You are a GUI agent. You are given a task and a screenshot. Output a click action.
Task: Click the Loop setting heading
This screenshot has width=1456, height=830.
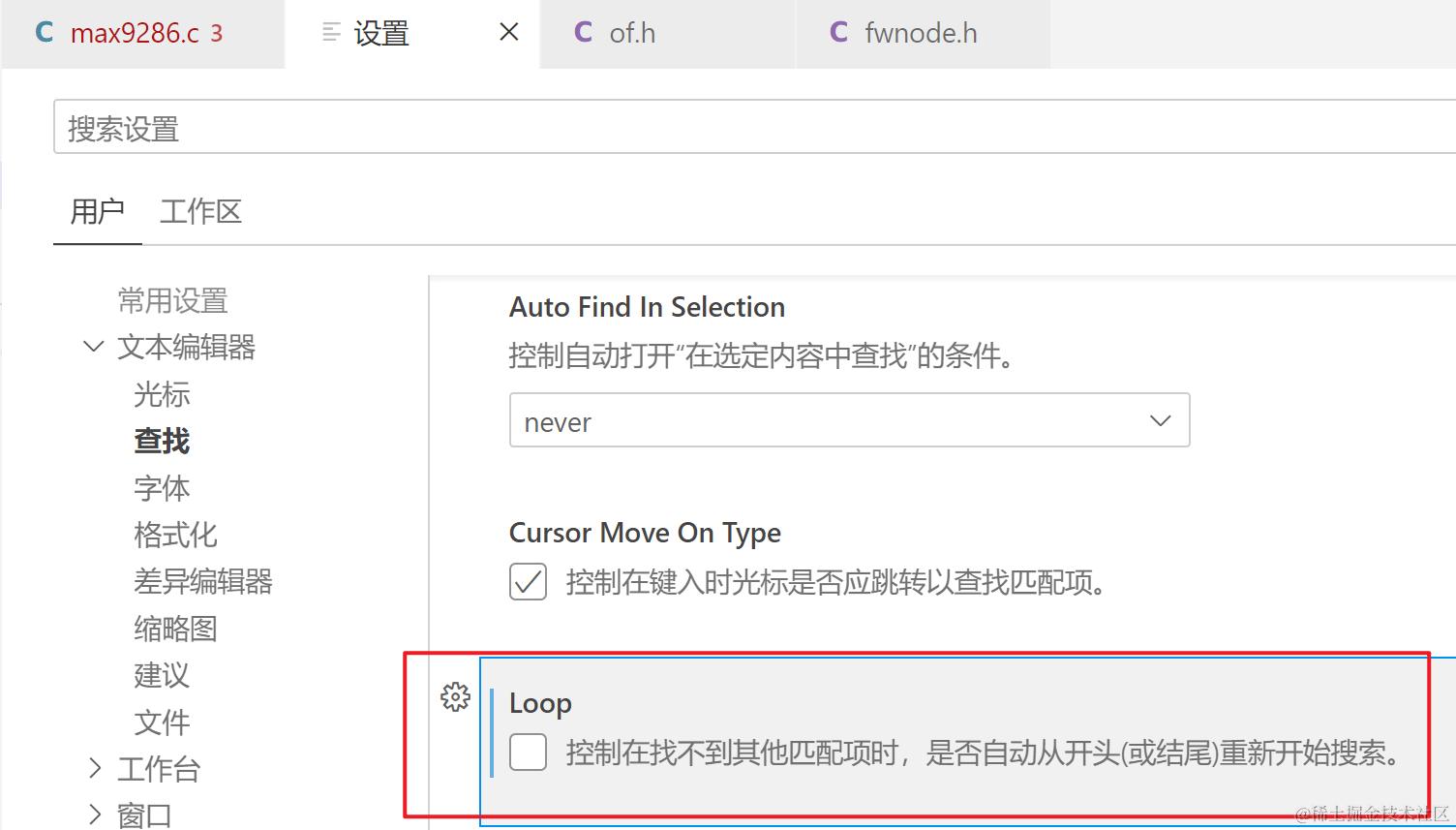(540, 703)
